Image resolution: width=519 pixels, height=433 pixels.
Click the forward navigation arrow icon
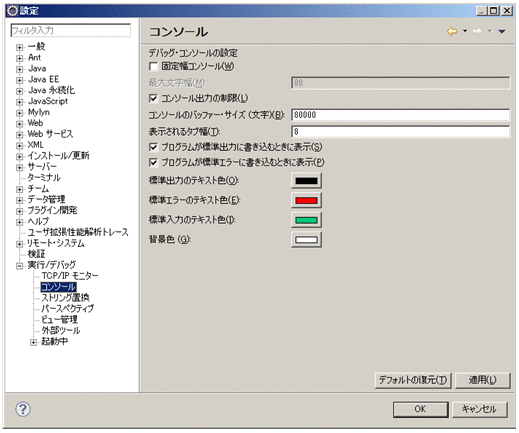click(x=477, y=31)
